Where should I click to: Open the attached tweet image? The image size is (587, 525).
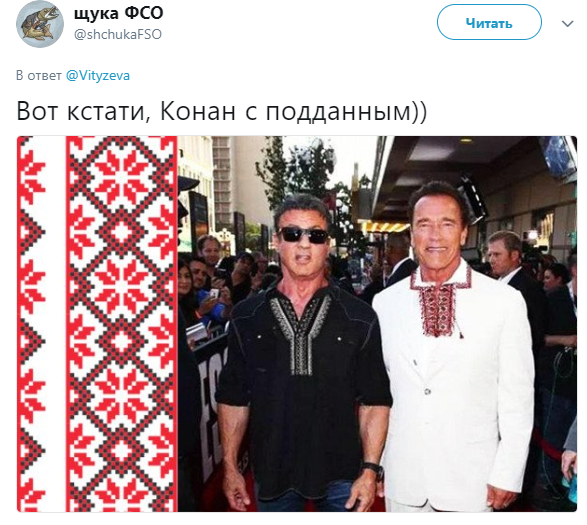click(297, 324)
